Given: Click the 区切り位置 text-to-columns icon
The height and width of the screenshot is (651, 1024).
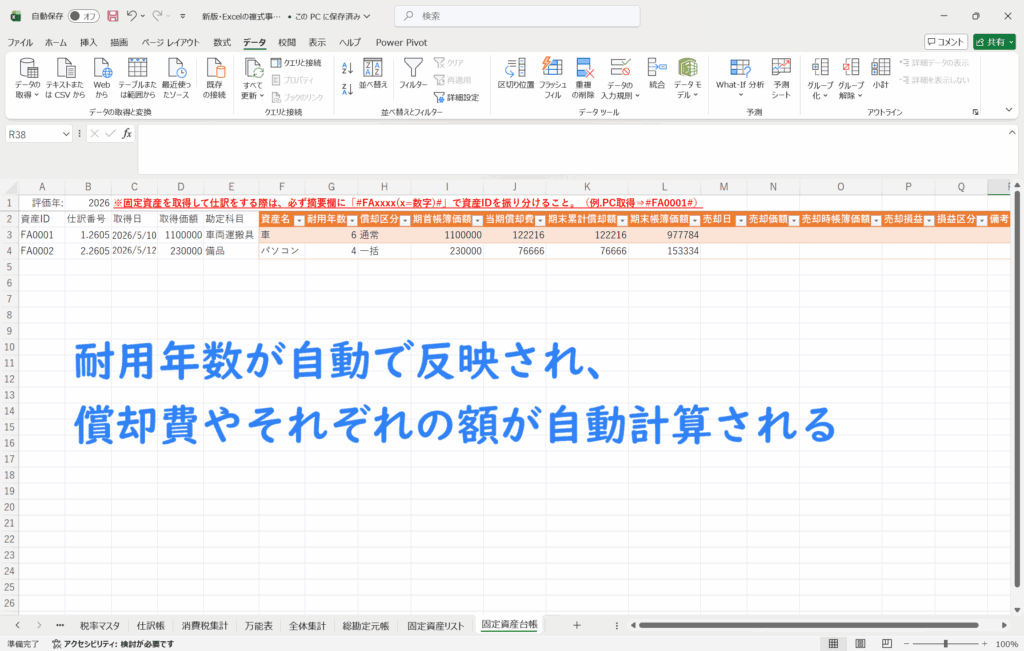Looking at the screenshot, I should click(515, 72).
